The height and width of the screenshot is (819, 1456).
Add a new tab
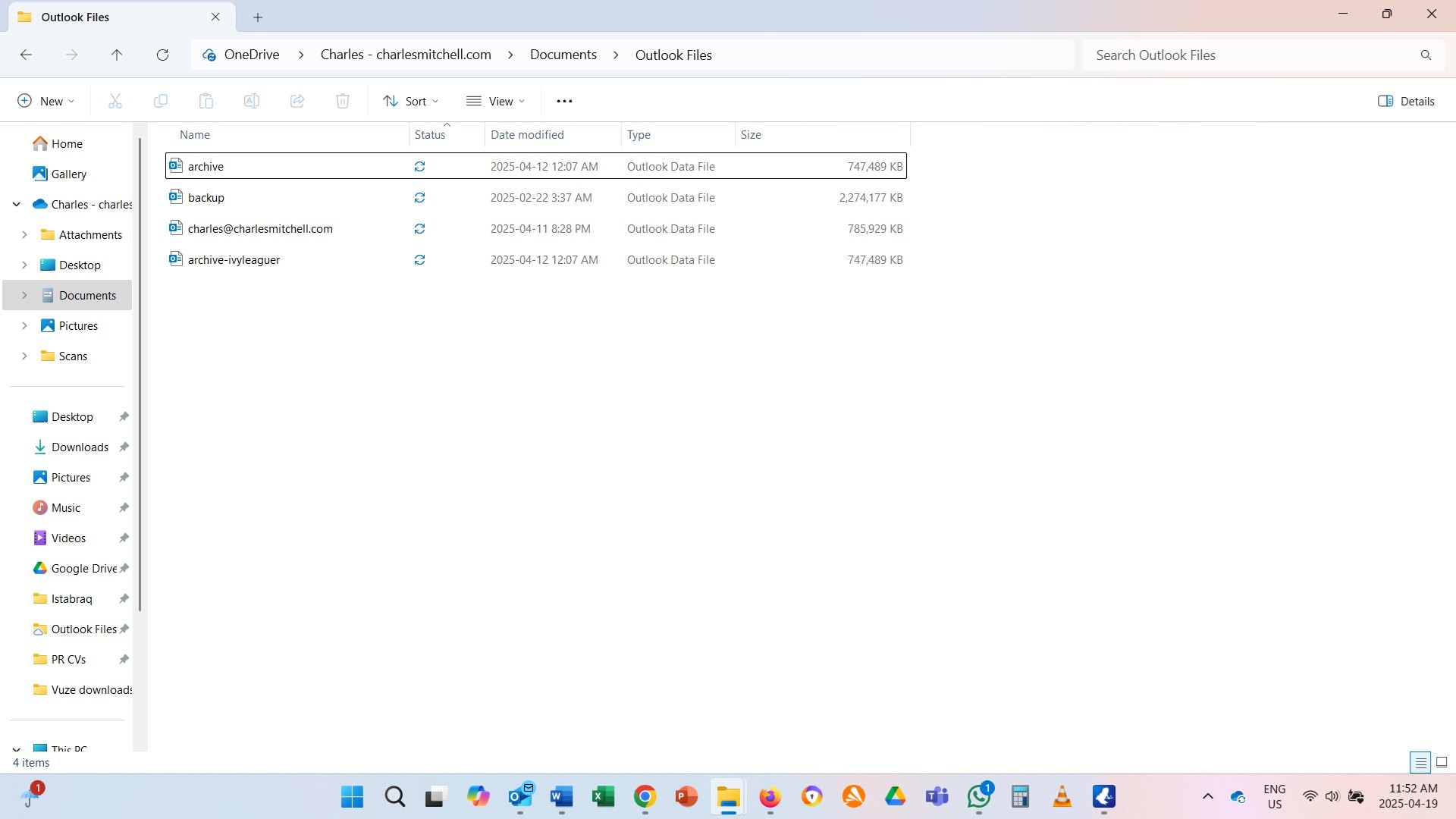(x=258, y=17)
